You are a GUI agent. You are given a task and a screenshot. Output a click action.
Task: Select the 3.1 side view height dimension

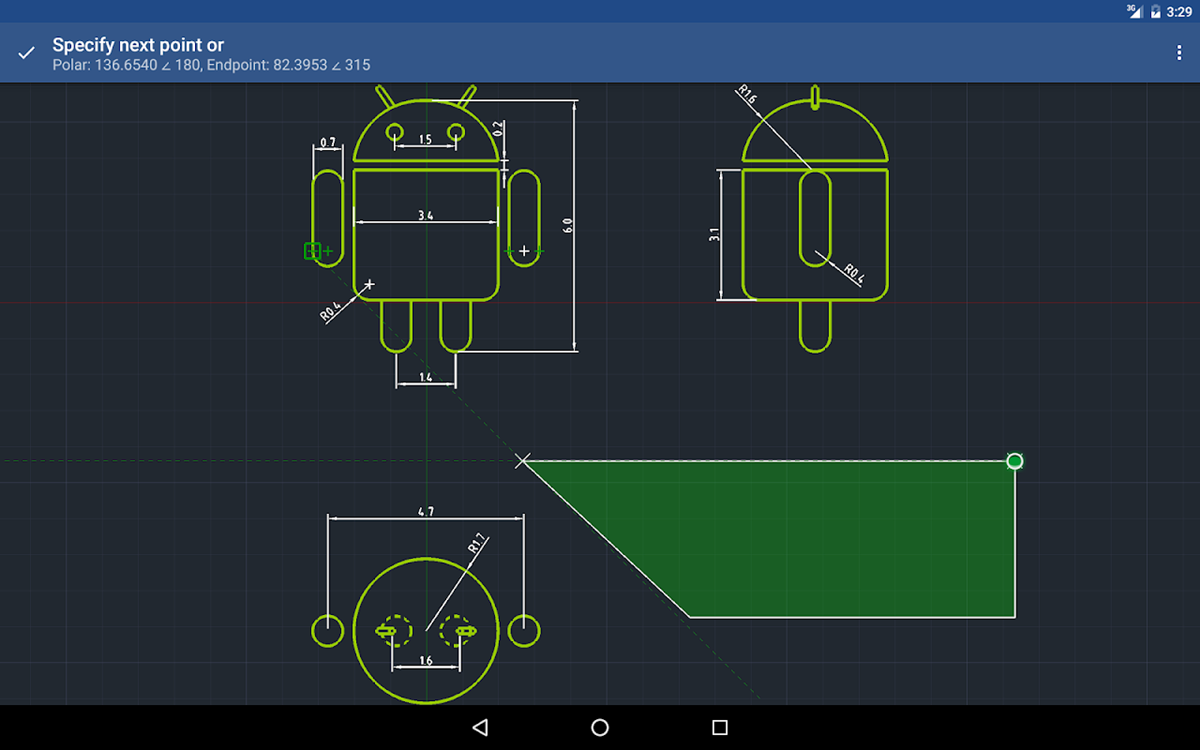point(714,235)
